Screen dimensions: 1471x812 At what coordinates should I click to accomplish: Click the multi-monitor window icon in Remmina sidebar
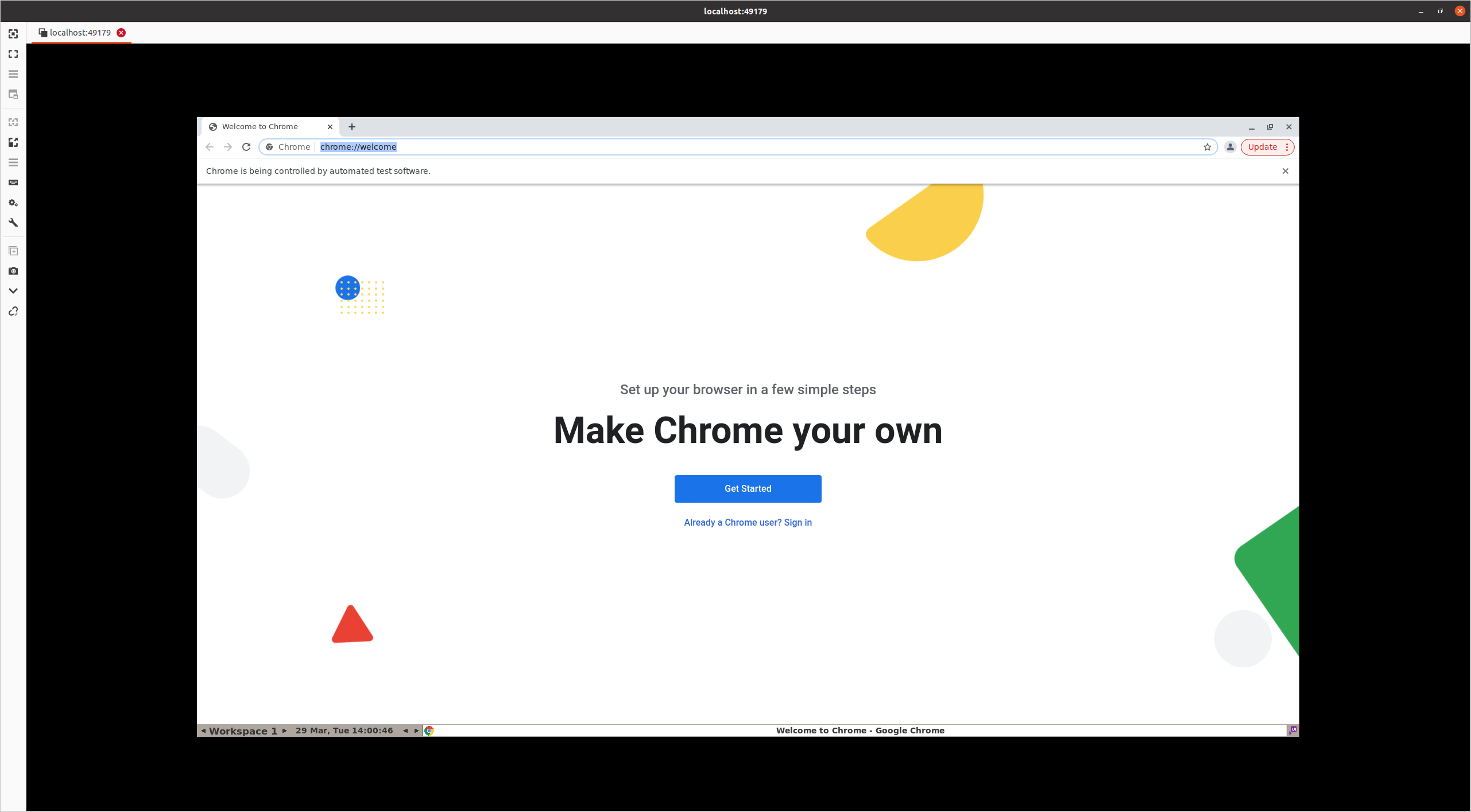tap(13, 94)
